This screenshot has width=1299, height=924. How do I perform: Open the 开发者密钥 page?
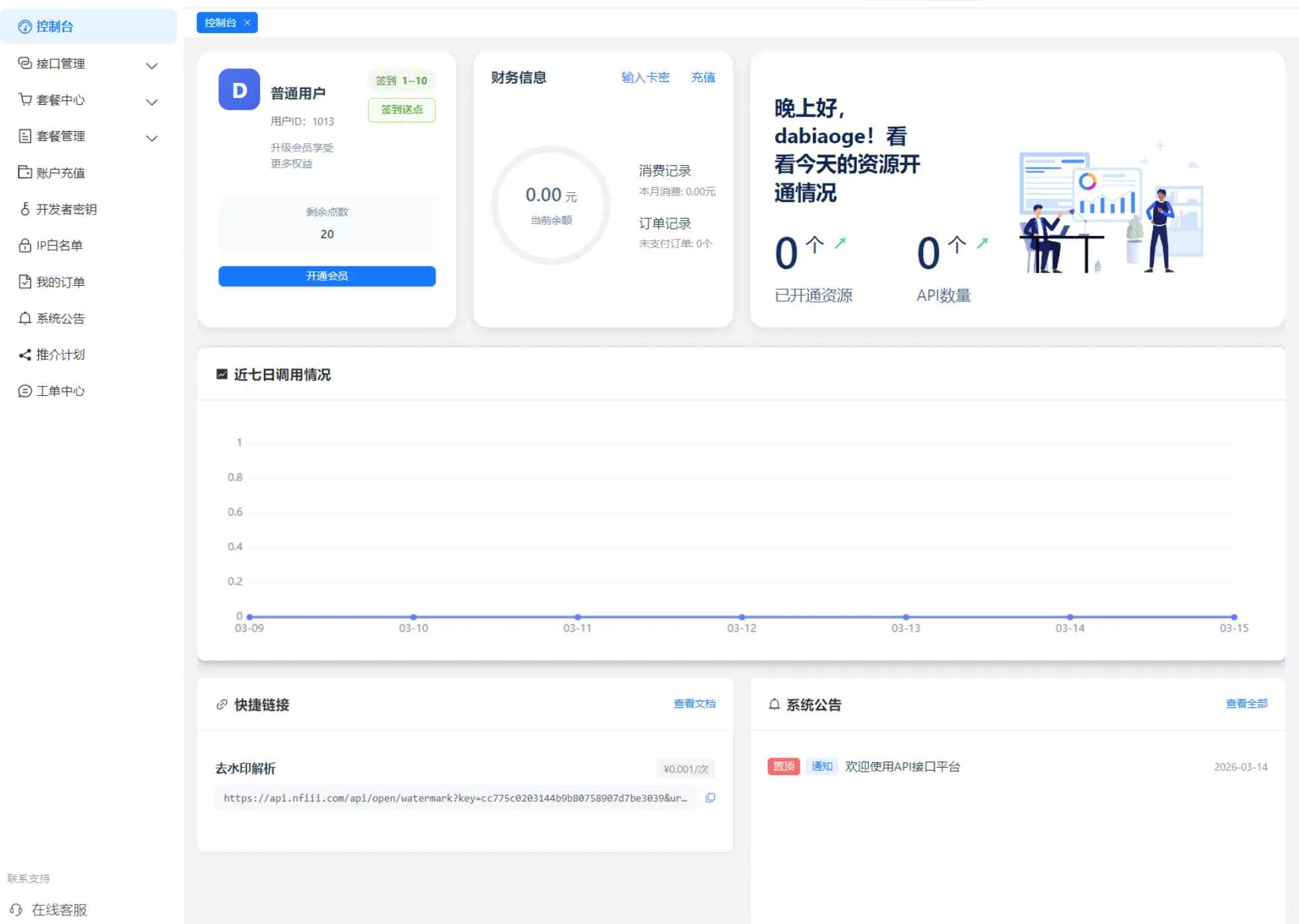(x=66, y=209)
